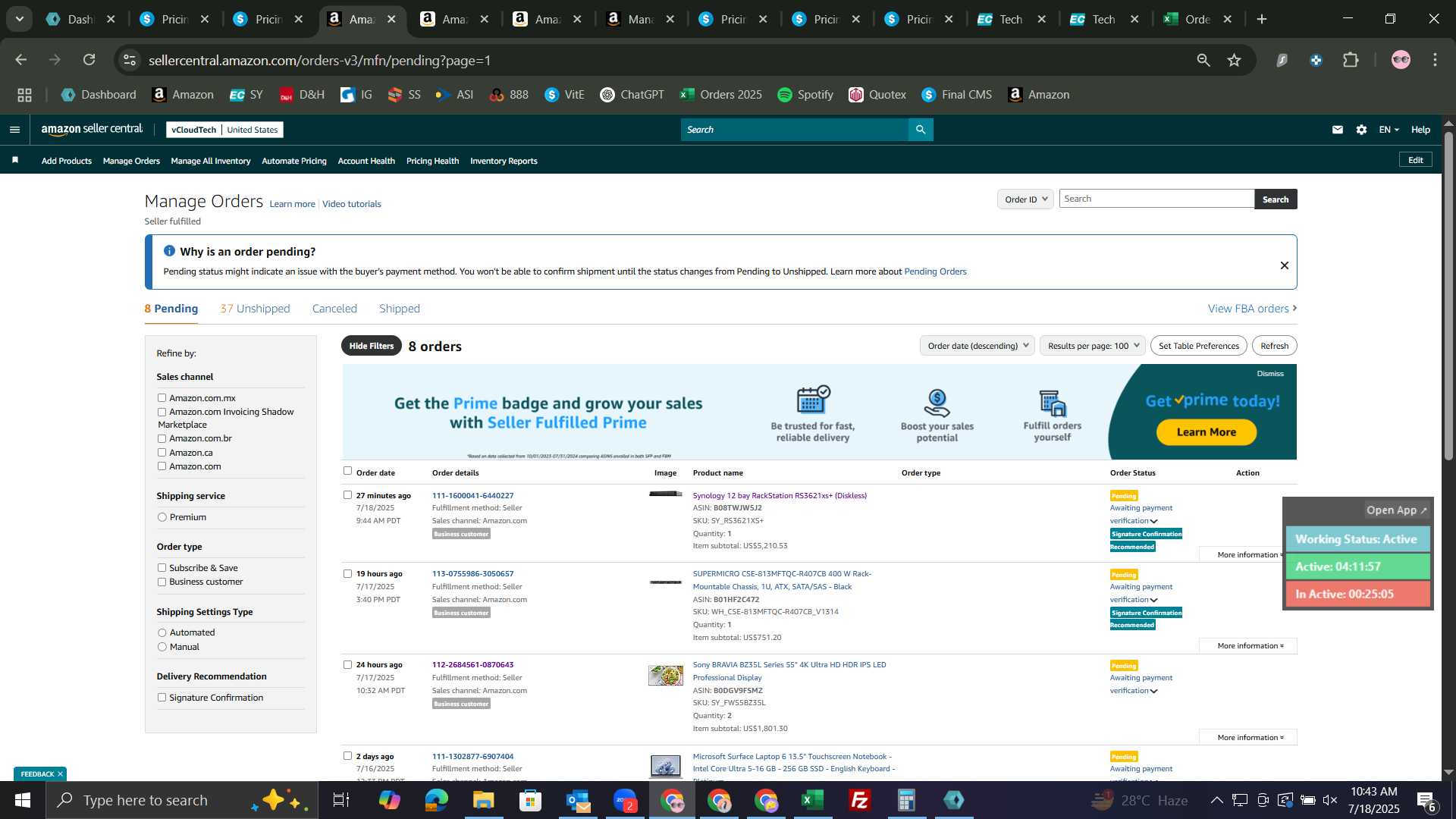Viewport: 1456px width, 819px height.
Task: Open the Order date sort dropdown
Action: [977, 346]
